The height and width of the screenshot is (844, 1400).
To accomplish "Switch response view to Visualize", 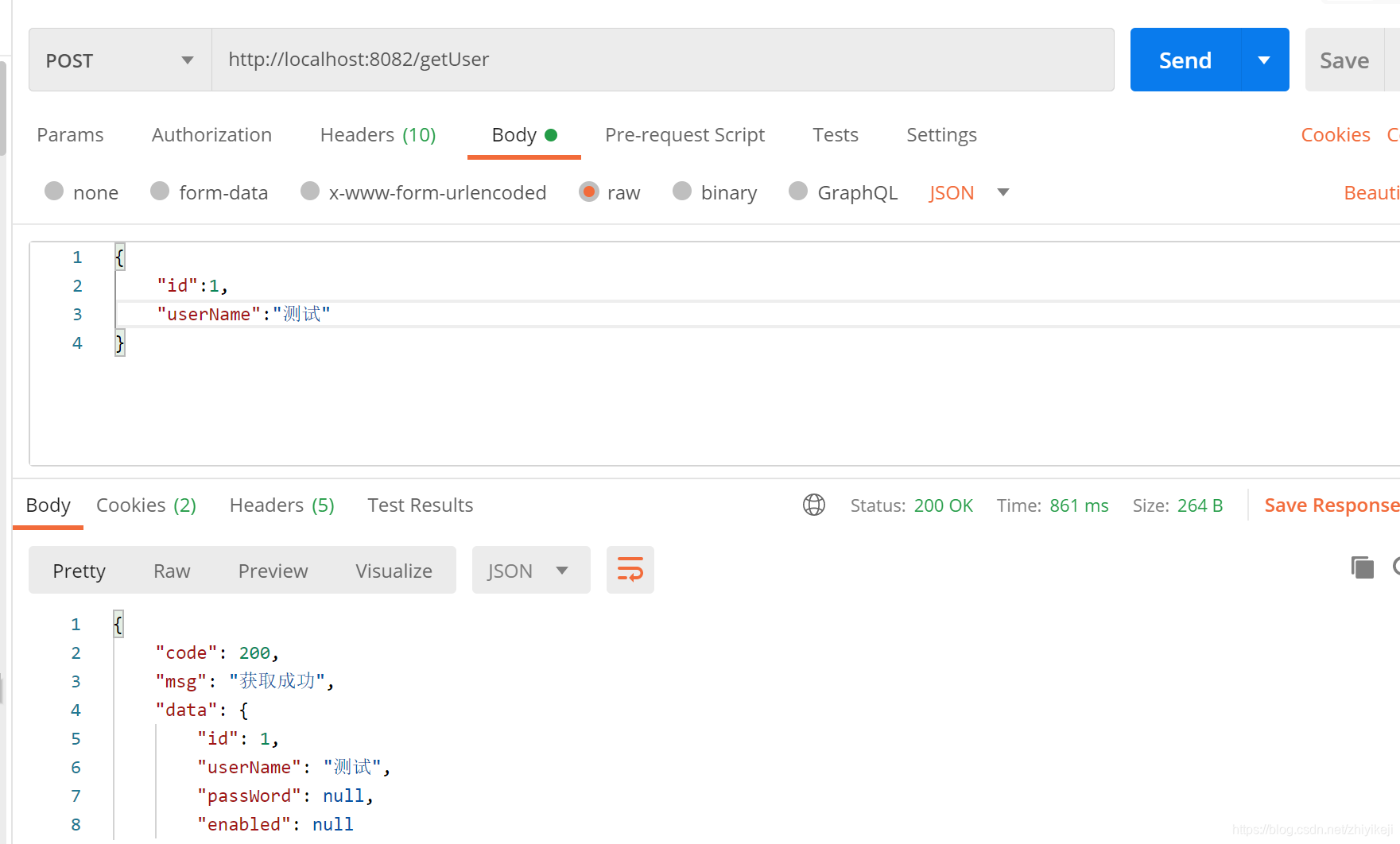I will [x=394, y=571].
